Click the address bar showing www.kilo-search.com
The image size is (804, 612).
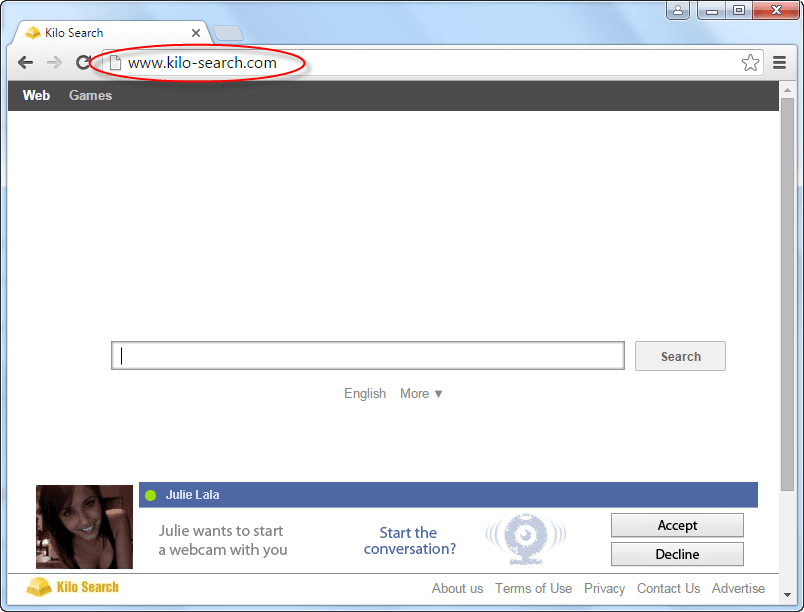click(433, 63)
